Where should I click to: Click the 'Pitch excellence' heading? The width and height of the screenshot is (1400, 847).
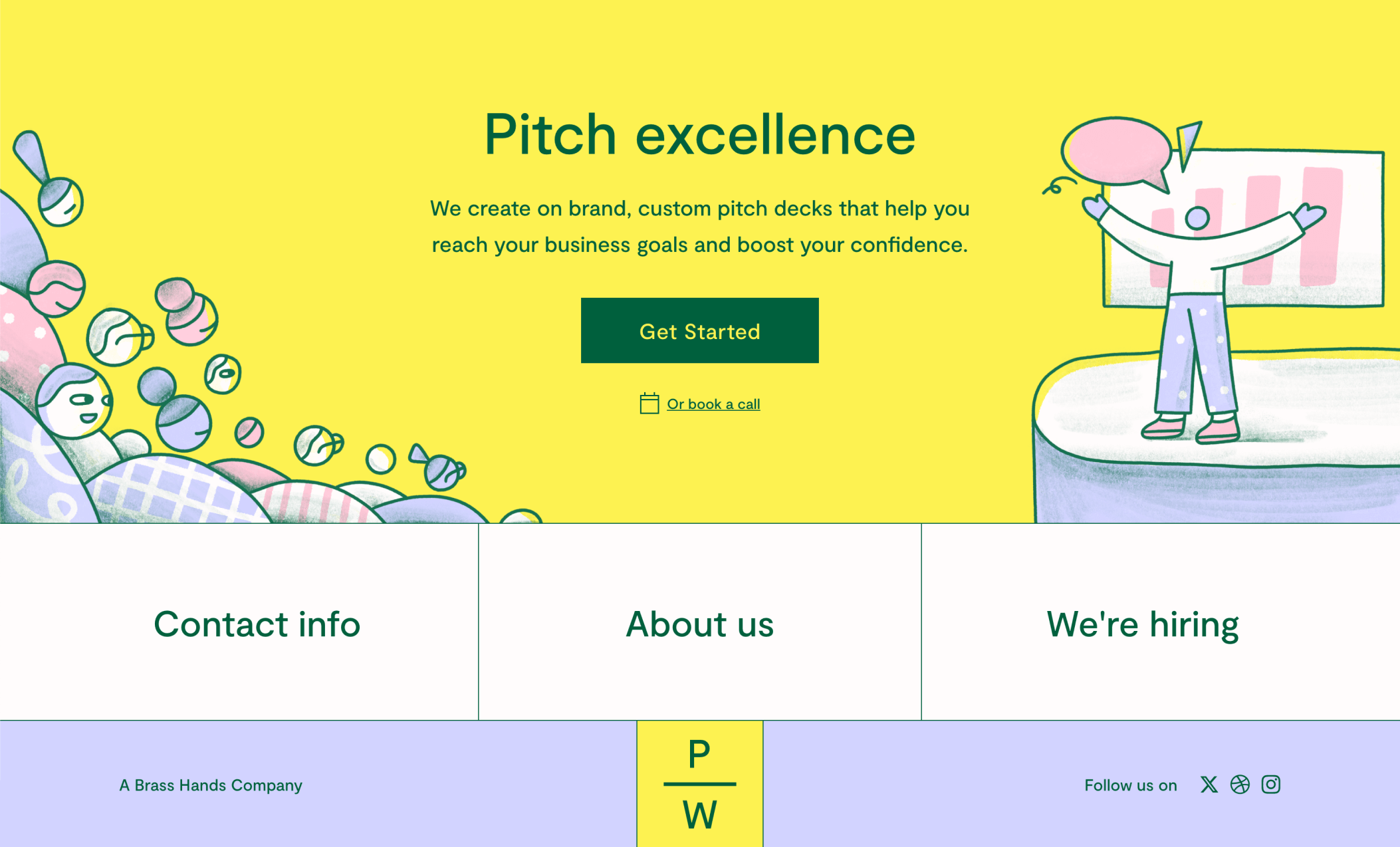click(699, 135)
